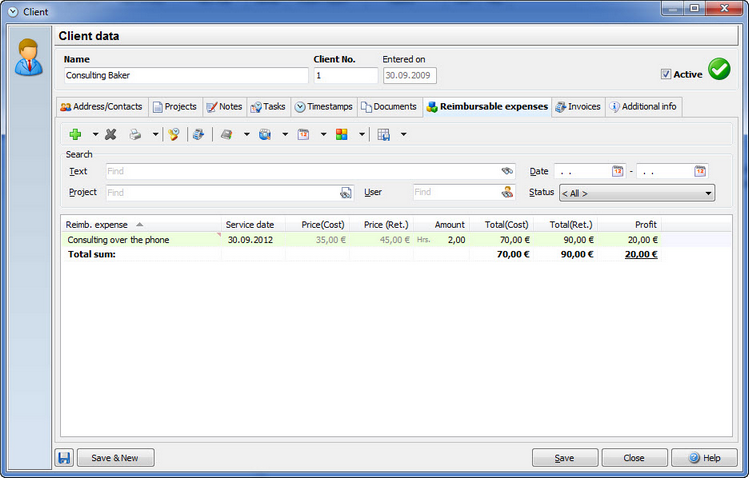749x478 pixels.
Task: Expand the dropdown arrow next to book icon
Action: point(246,135)
